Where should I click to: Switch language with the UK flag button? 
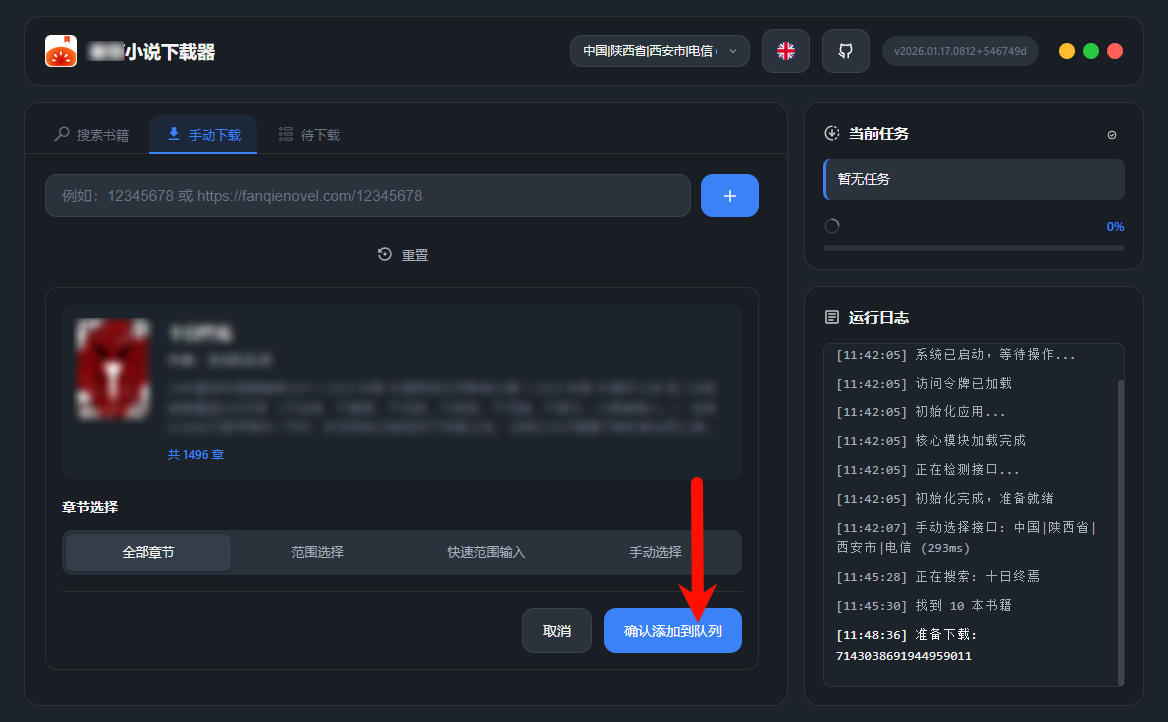786,51
